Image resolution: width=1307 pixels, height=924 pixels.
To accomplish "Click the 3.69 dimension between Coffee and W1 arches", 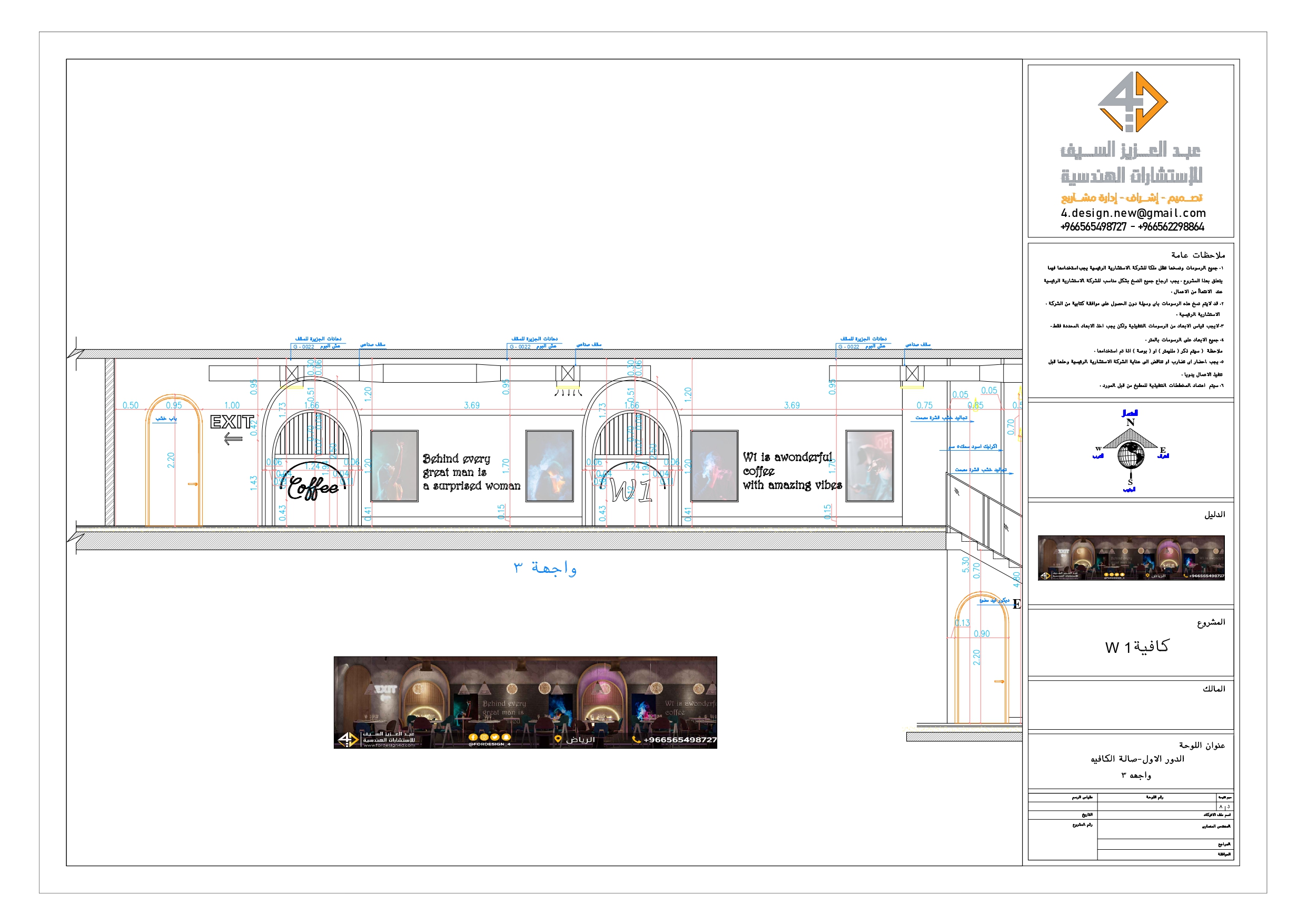I will (472, 405).
